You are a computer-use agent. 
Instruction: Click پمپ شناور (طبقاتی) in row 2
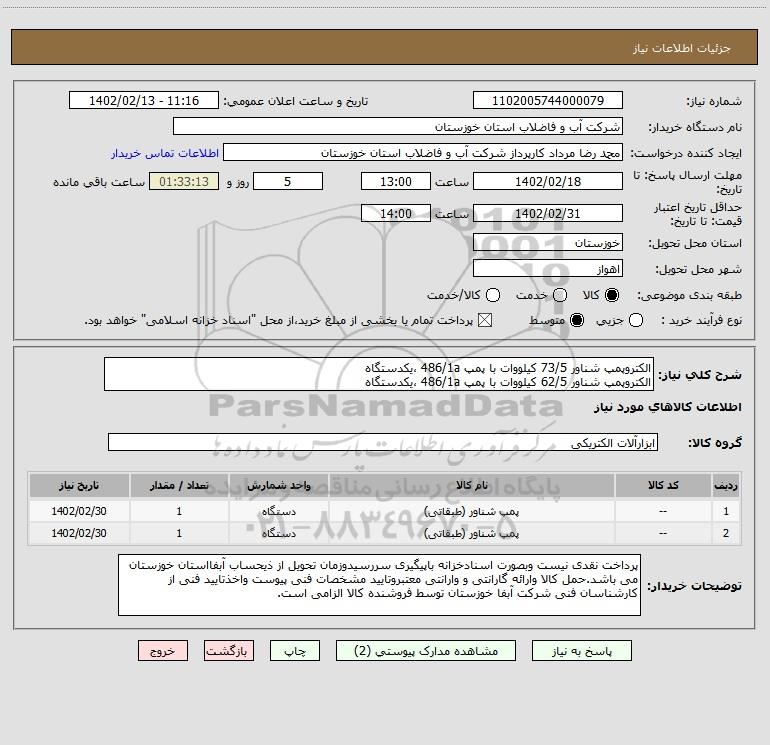click(471, 533)
